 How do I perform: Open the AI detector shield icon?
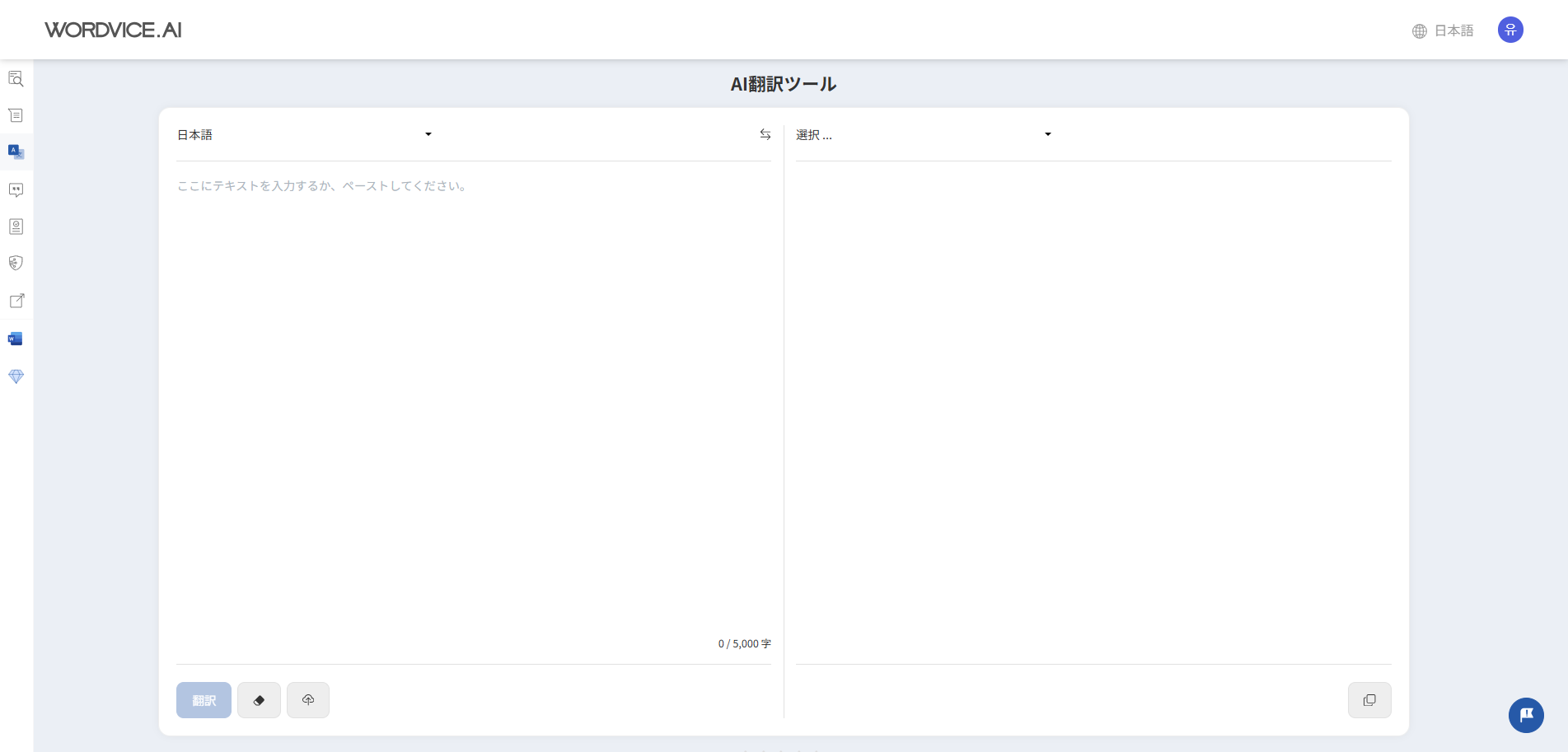click(16, 263)
